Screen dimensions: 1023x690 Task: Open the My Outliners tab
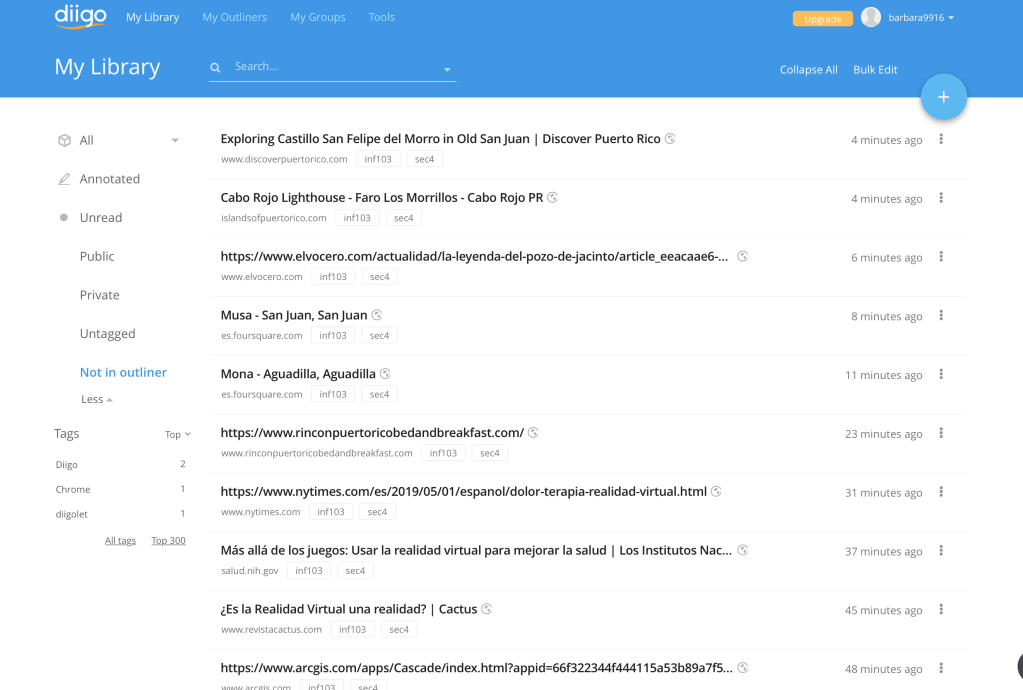tap(234, 17)
